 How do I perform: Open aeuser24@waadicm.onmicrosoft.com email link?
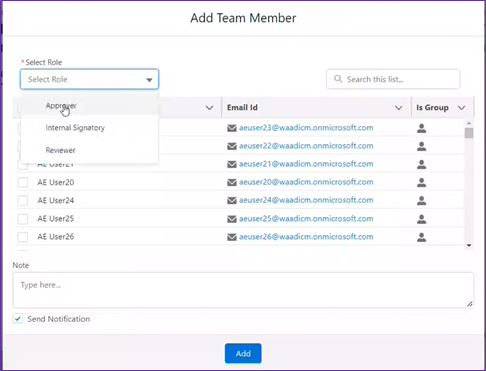coord(306,200)
